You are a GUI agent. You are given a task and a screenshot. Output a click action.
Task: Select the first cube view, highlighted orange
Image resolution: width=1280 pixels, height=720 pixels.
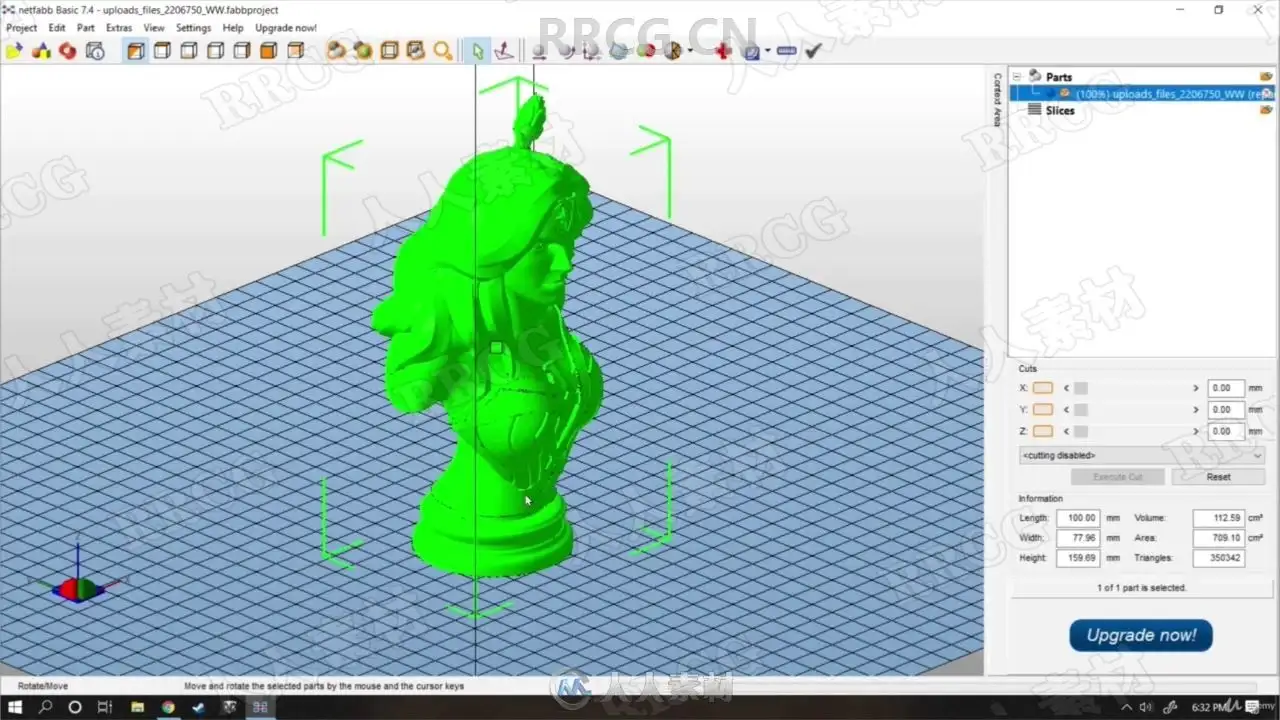pyautogui.click(x=136, y=50)
